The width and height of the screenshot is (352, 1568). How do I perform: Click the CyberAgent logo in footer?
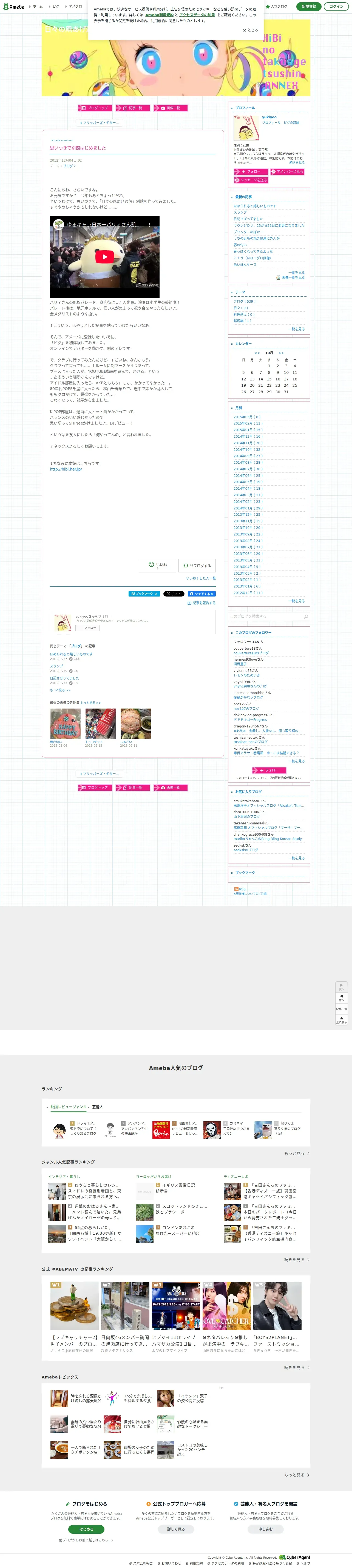295,1557
